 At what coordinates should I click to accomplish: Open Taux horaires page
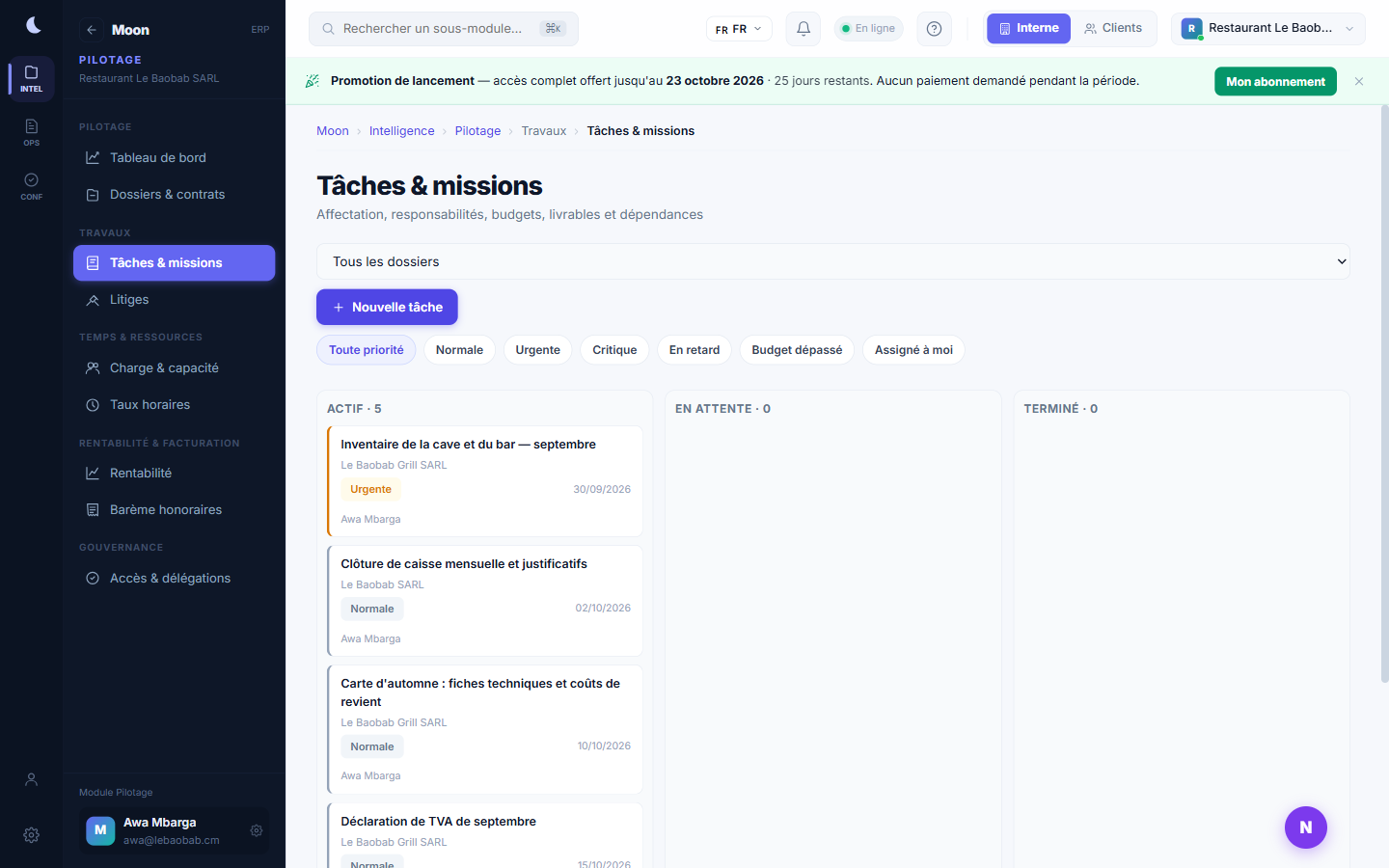tap(174, 405)
